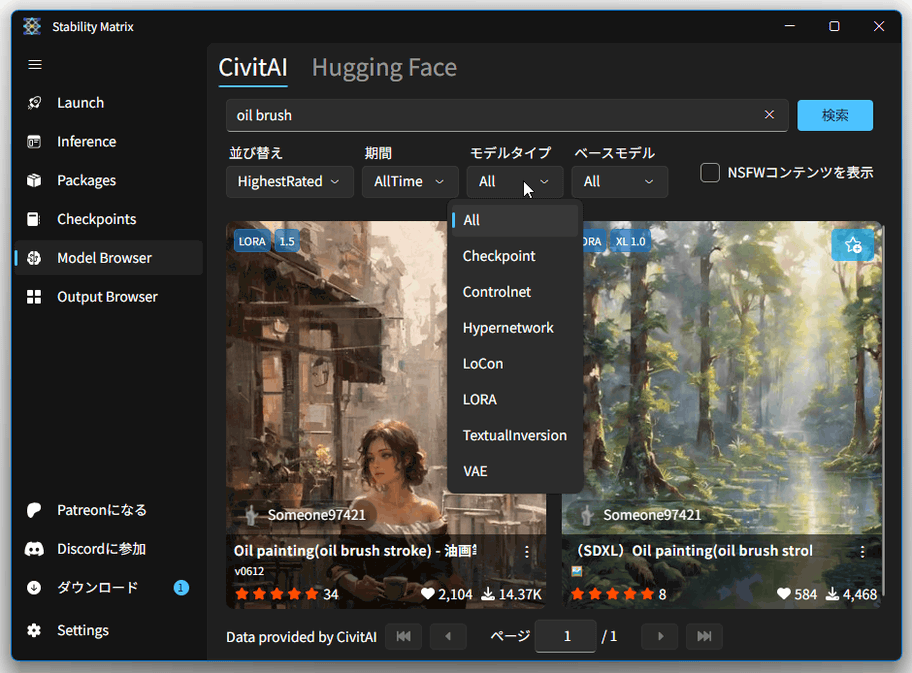Click the blue search (検索) button
Image resolution: width=912 pixels, height=673 pixels.
835,115
